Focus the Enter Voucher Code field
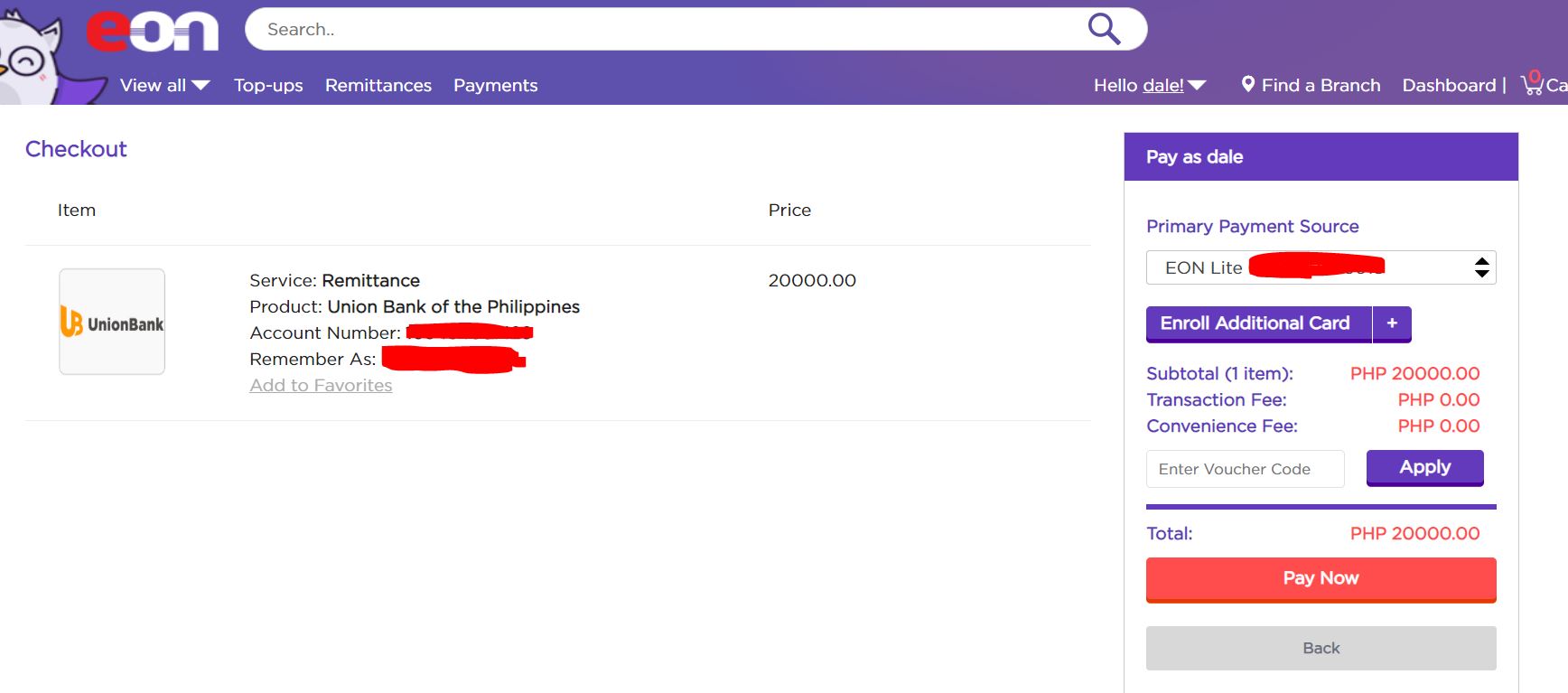Viewport: 1568px width, 693px height. click(x=1245, y=469)
